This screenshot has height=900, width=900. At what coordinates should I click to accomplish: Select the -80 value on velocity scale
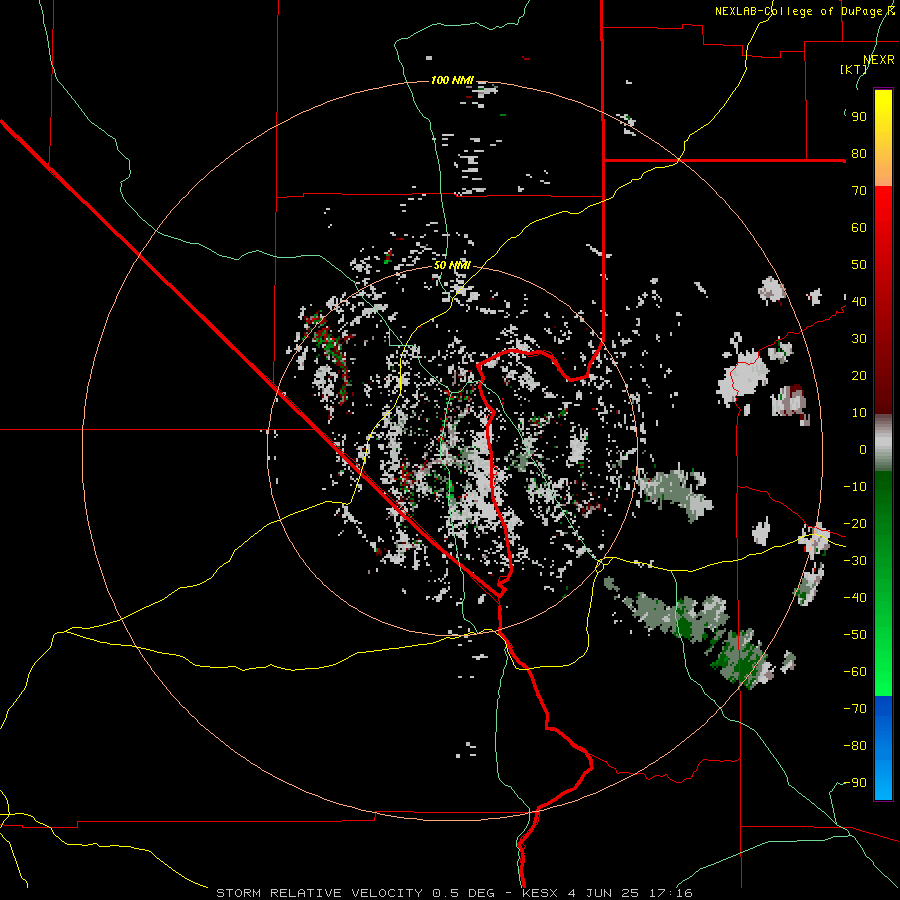tap(855, 746)
